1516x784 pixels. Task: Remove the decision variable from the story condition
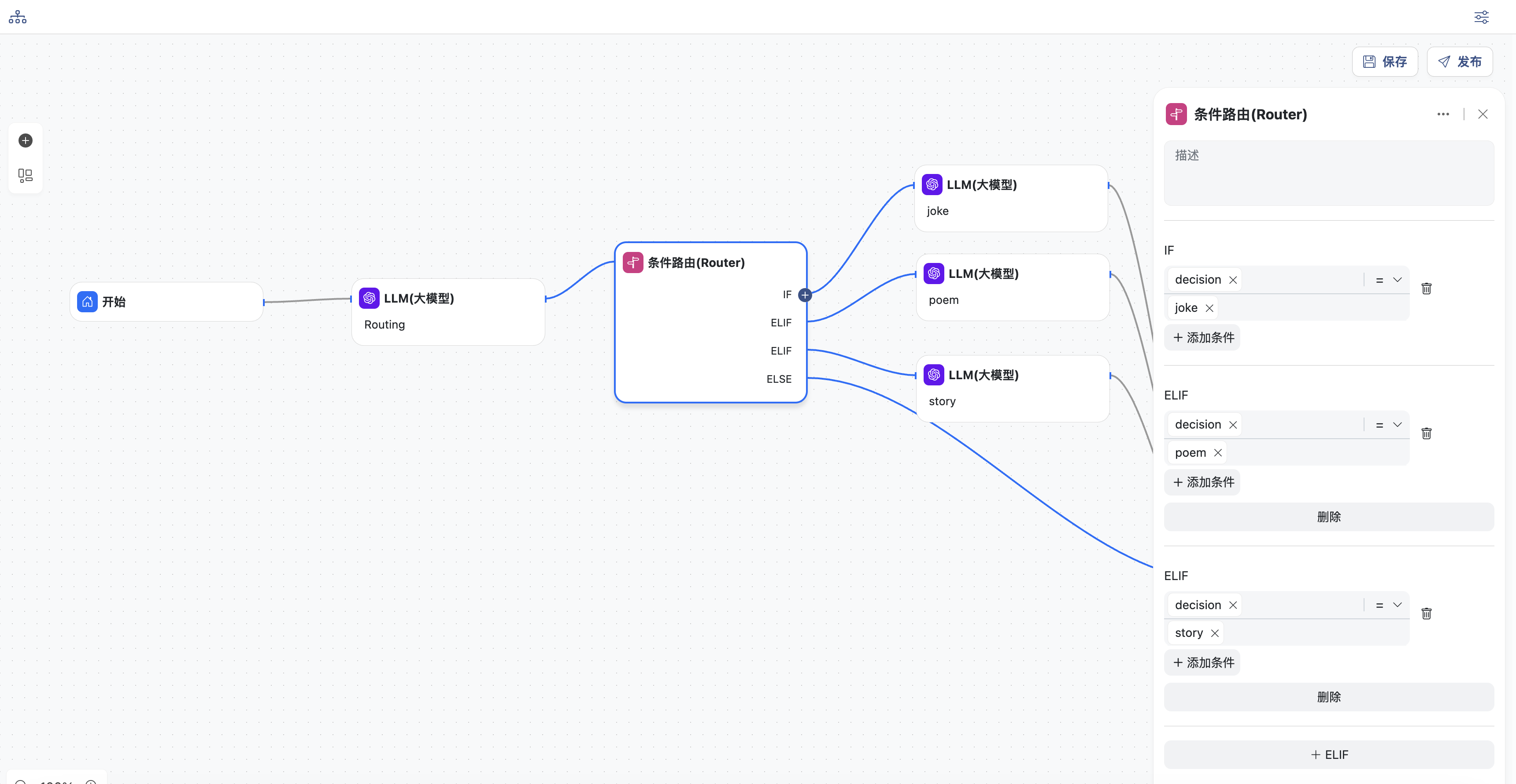pyautogui.click(x=1233, y=605)
